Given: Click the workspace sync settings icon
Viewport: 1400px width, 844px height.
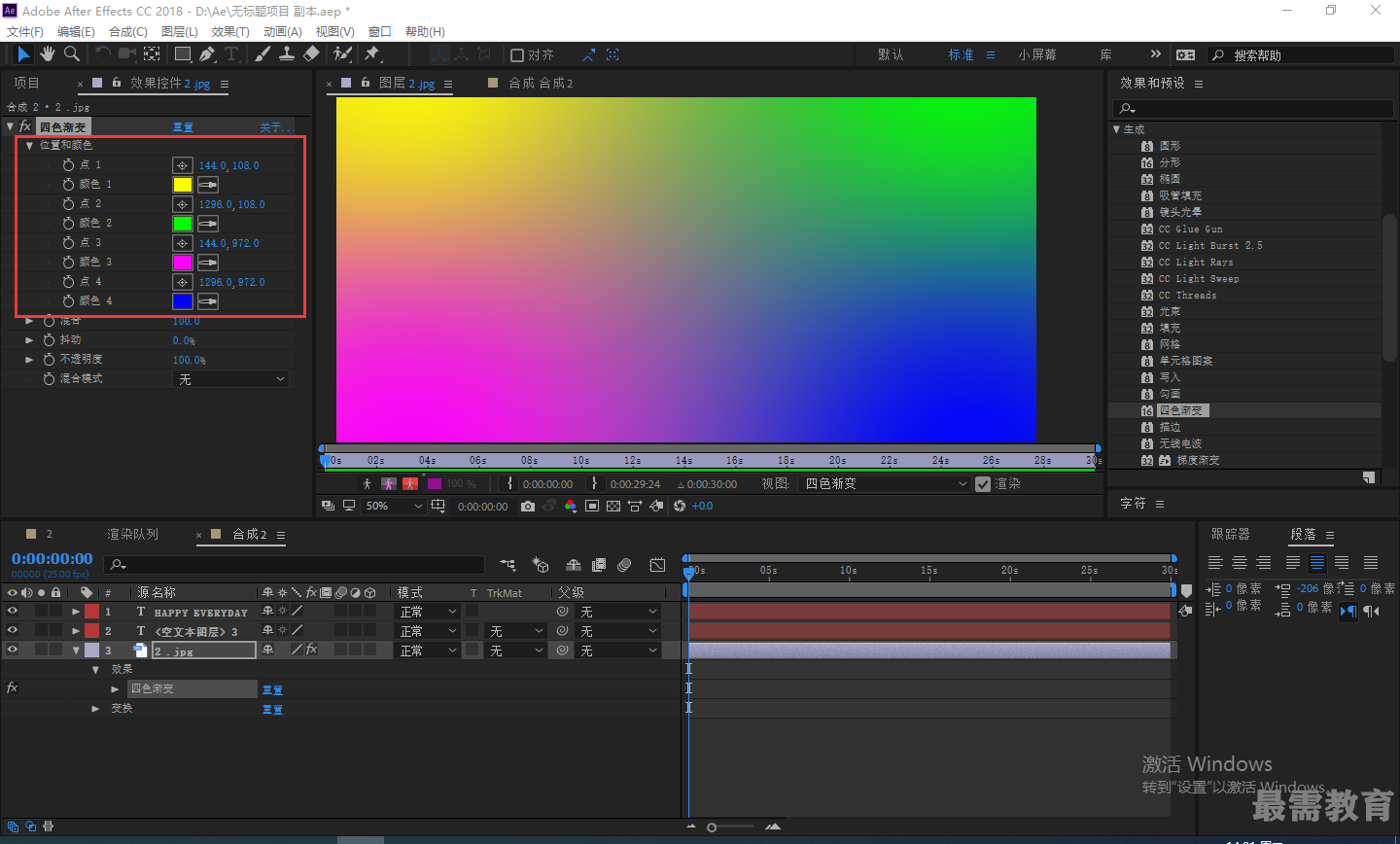Looking at the screenshot, I should [x=1185, y=54].
